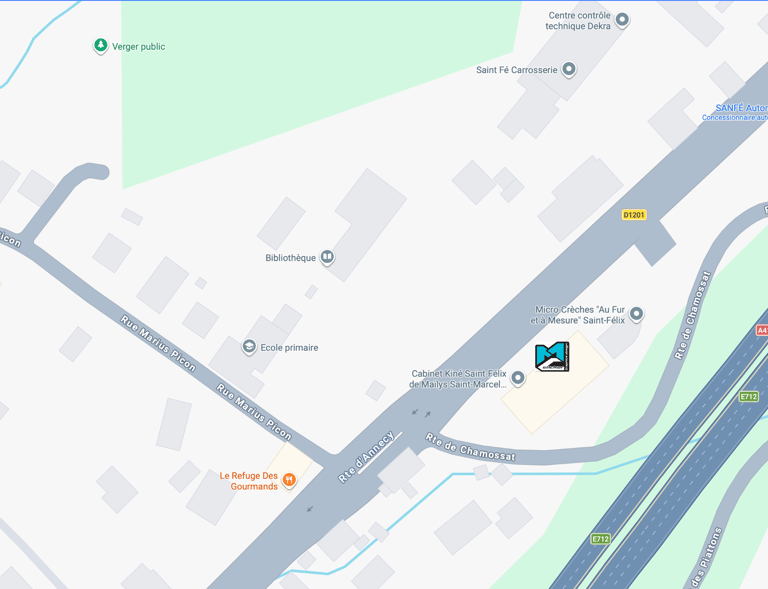Open the SANFÉ Auto concessionnaire label

click(x=735, y=112)
